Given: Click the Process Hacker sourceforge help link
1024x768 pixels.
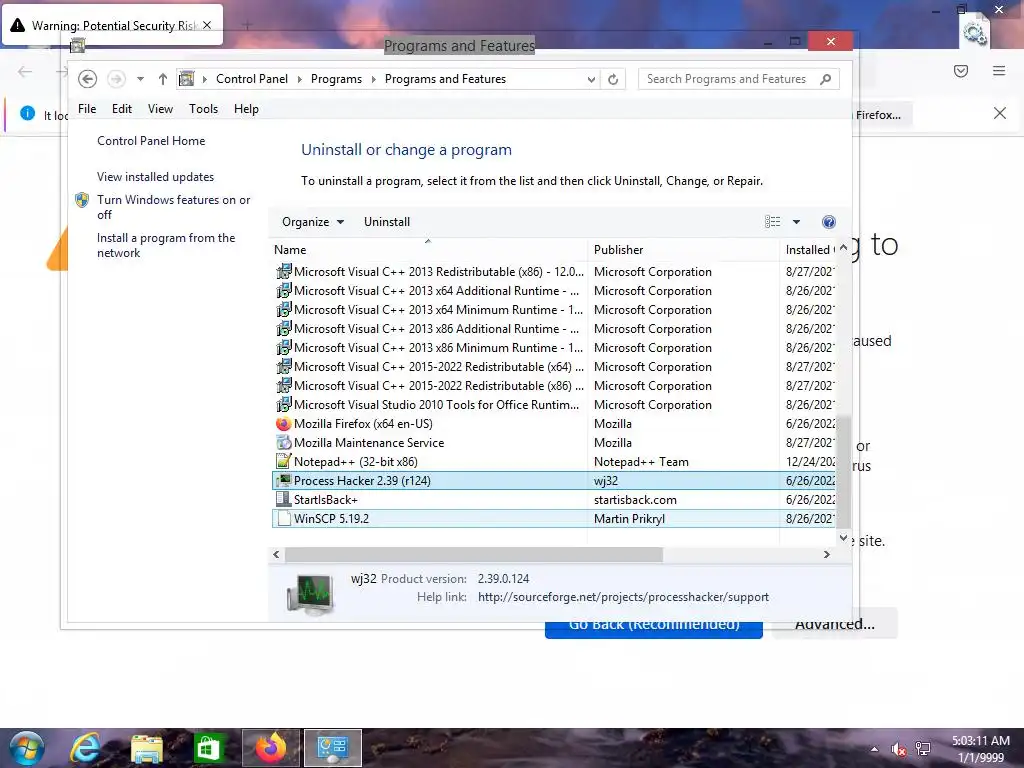Looking at the screenshot, I should 623,597.
